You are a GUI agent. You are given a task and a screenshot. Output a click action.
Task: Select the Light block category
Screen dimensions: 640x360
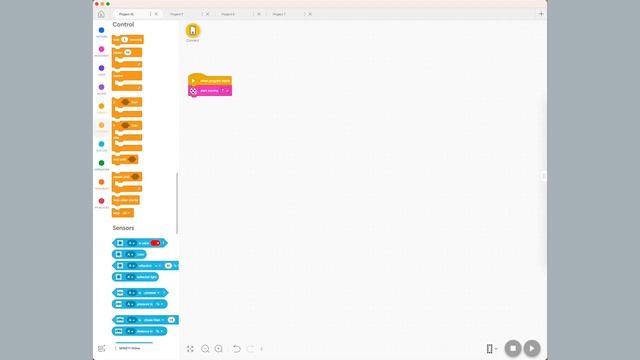tap(101, 70)
